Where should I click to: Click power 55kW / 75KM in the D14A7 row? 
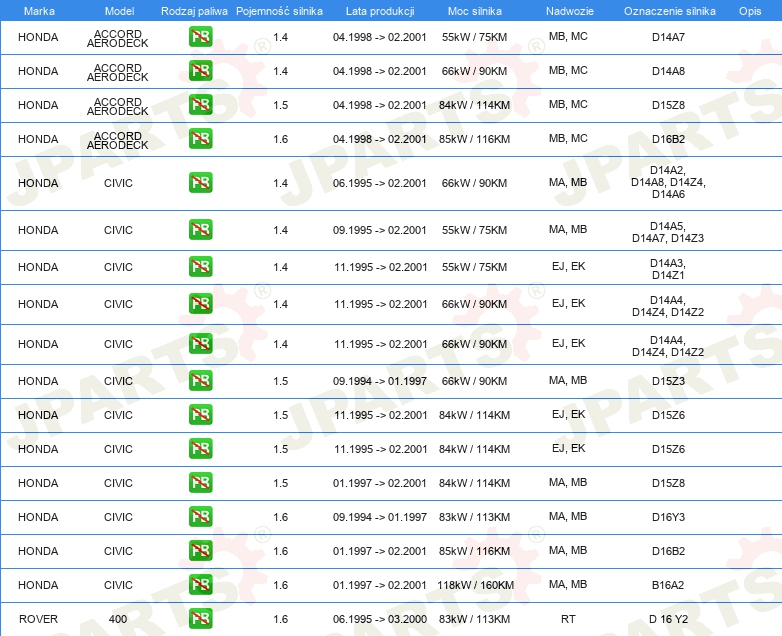[x=475, y=37]
